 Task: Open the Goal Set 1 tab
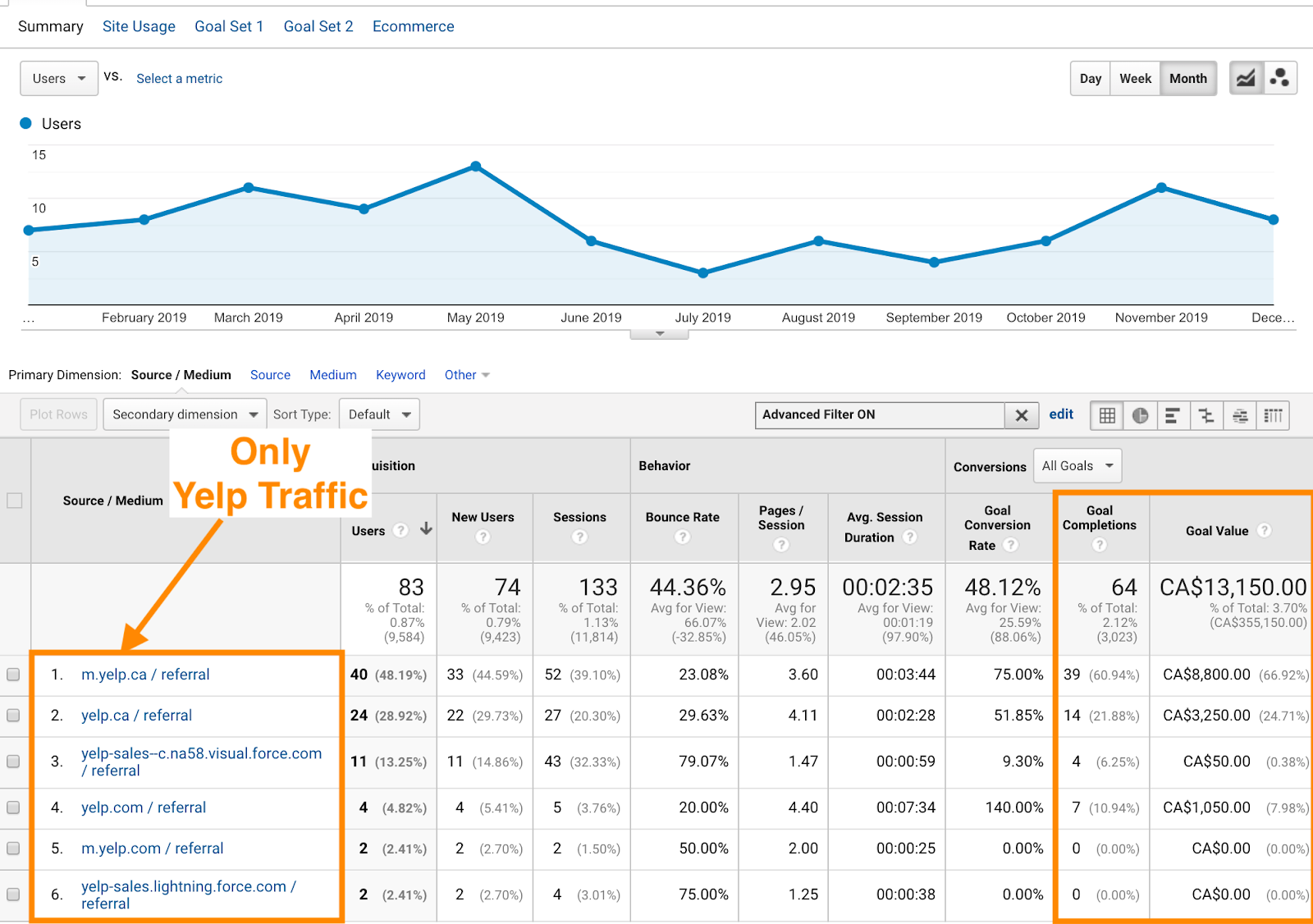pos(229,26)
